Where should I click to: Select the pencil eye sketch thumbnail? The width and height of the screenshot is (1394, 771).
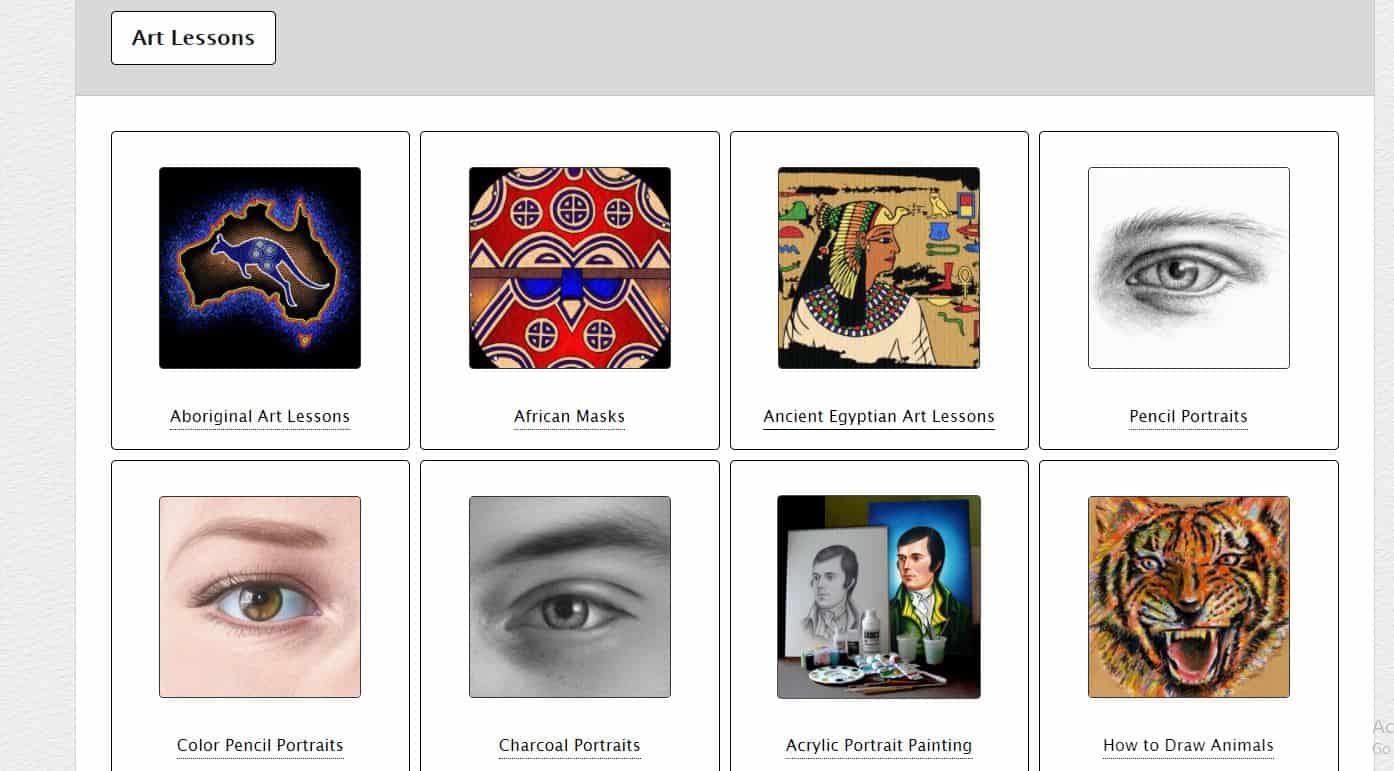pos(1189,268)
